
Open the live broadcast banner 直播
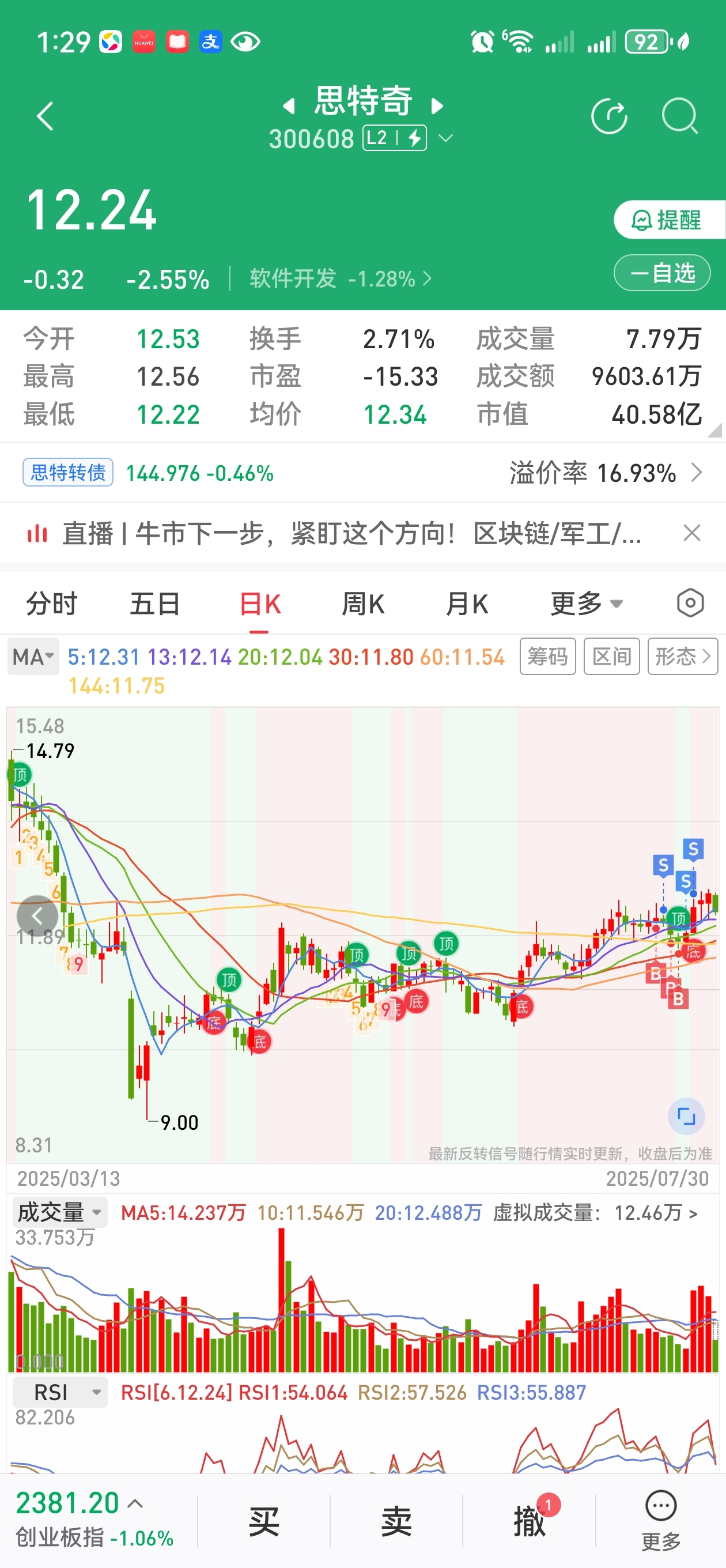pyautogui.click(x=351, y=534)
